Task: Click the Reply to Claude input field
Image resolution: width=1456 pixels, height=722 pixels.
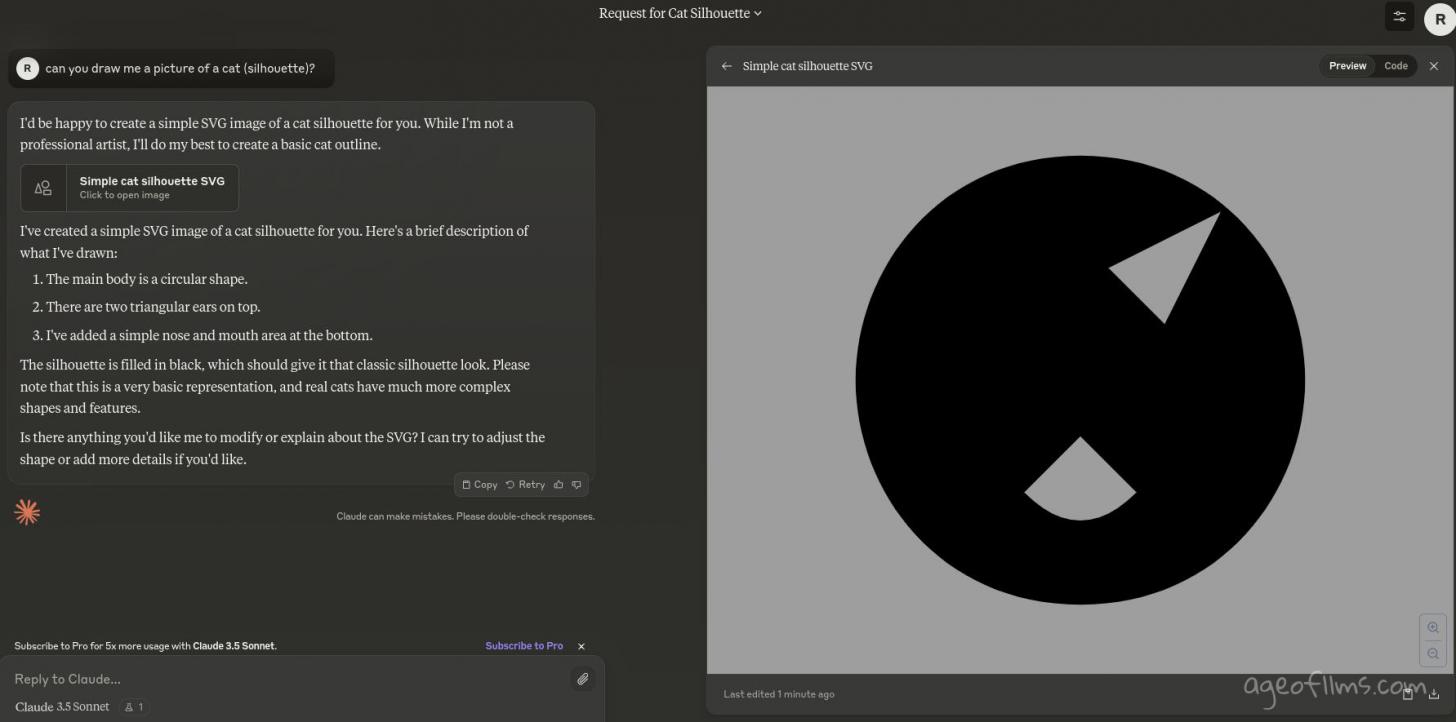Action: coord(280,679)
